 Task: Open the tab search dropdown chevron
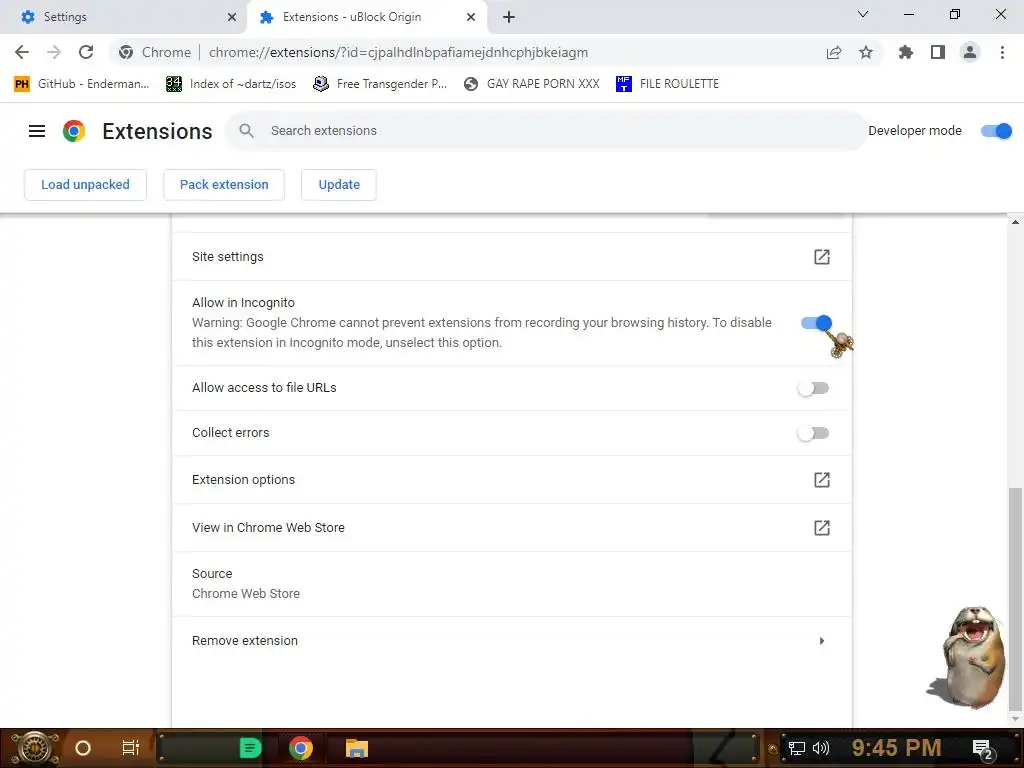[x=863, y=14]
